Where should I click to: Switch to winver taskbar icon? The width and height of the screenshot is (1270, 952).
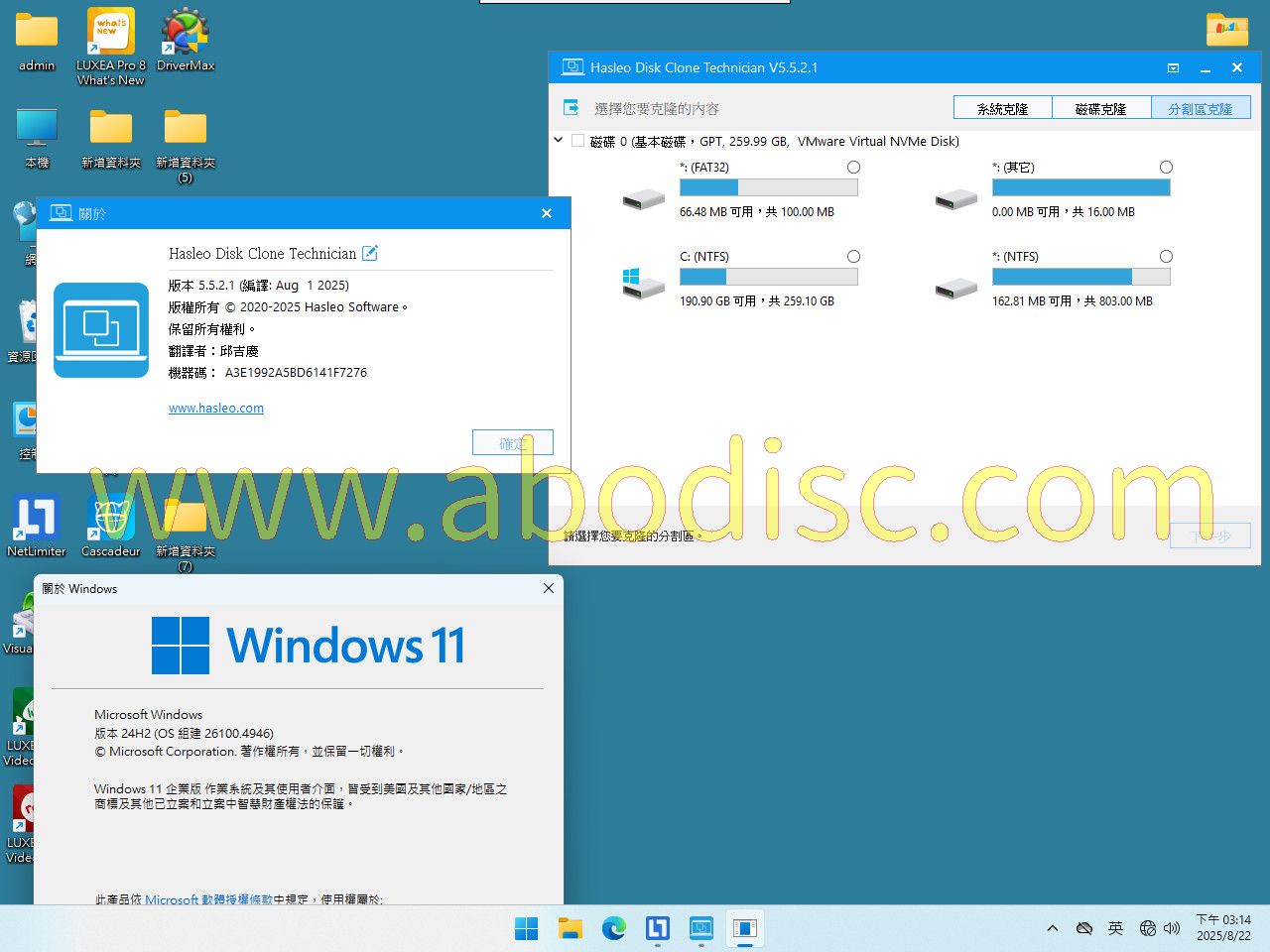coord(745,928)
